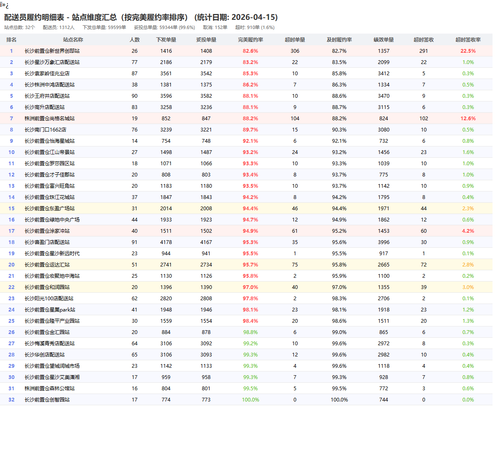This screenshot has width=500, height=458.
Task: Click the '306' overtime orders cell
Action: pyautogui.click(x=295, y=51)
